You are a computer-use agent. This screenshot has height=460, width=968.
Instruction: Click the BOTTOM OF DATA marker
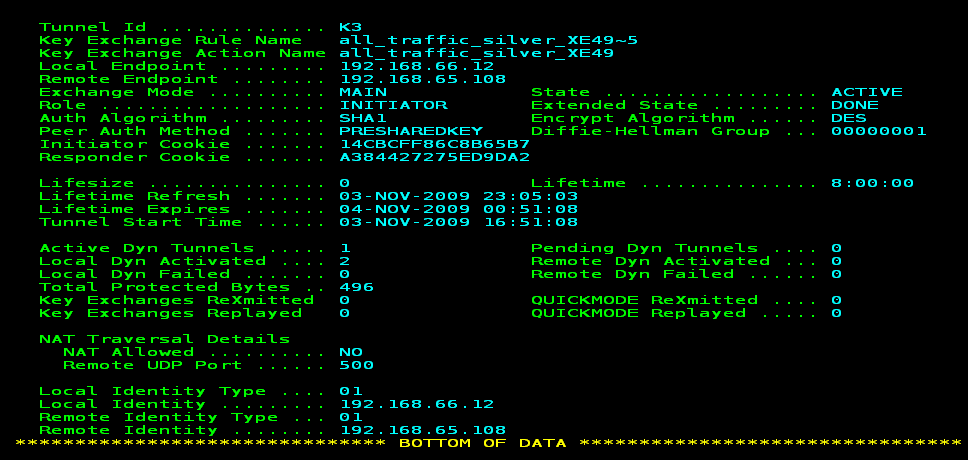point(482,443)
